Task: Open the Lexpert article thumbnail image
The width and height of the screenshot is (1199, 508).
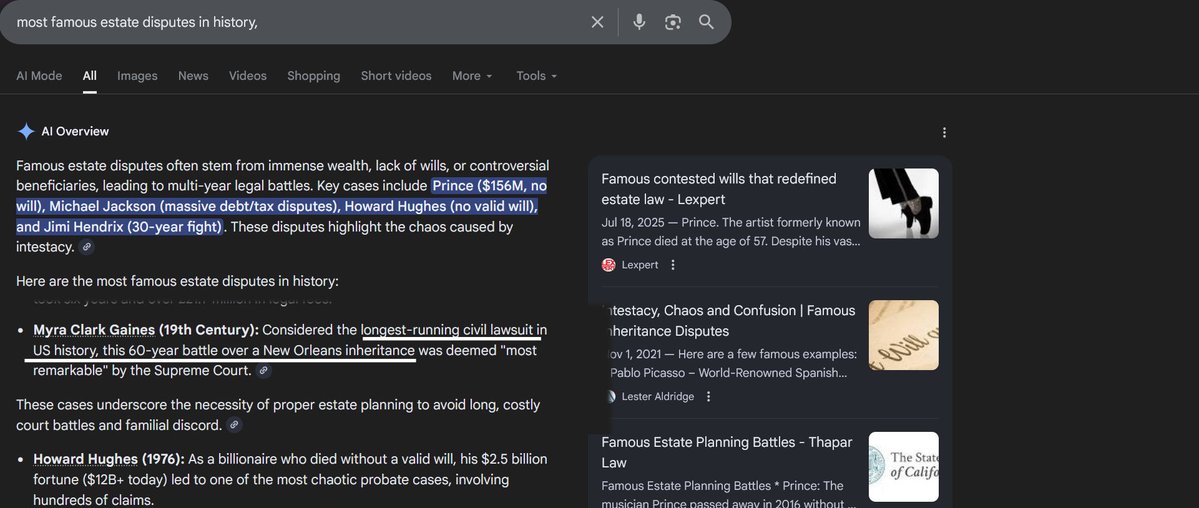Action: [x=903, y=204]
